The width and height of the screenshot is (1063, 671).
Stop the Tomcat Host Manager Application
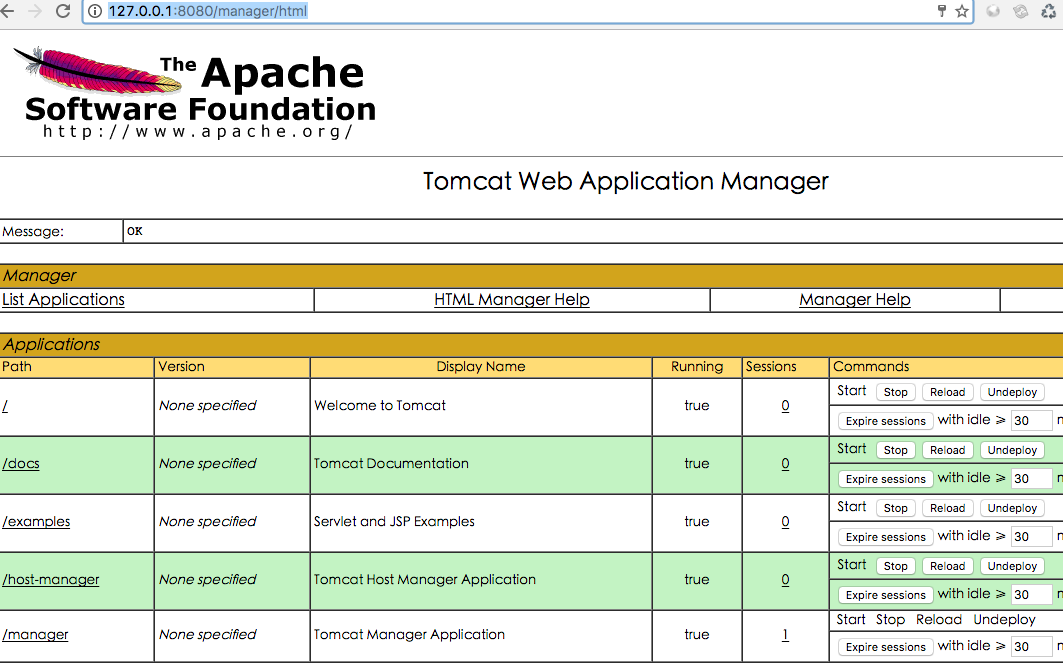tap(896, 566)
